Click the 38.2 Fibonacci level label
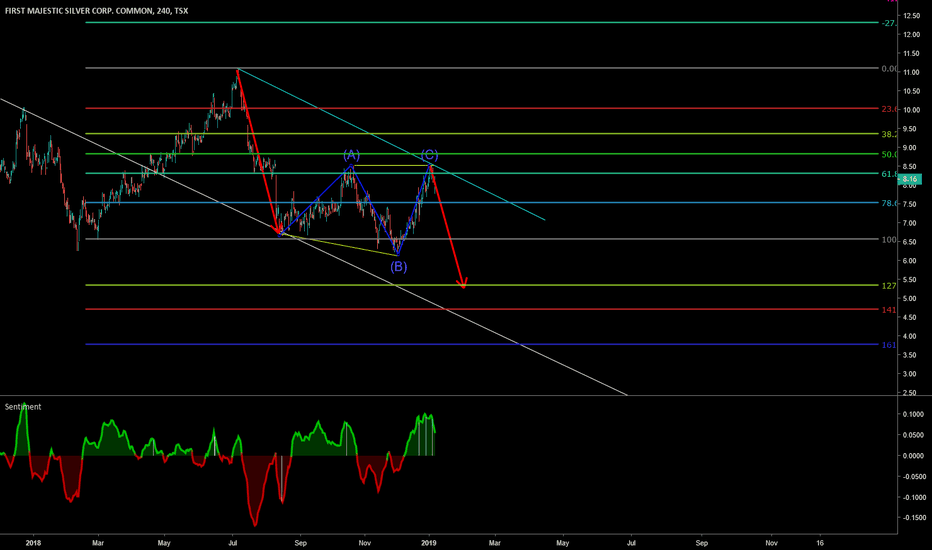932x550 pixels. pyautogui.click(x=889, y=134)
